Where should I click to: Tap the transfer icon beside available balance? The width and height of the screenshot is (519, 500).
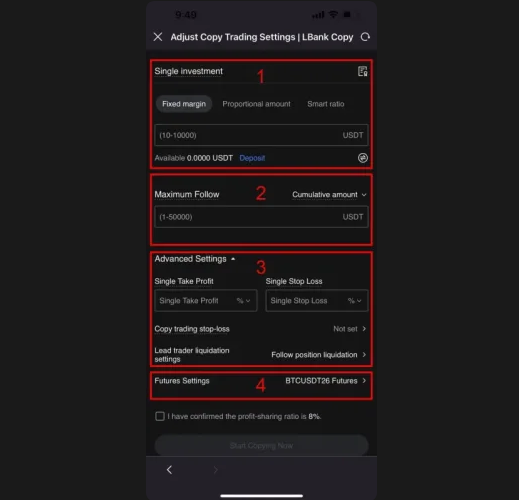click(x=363, y=158)
